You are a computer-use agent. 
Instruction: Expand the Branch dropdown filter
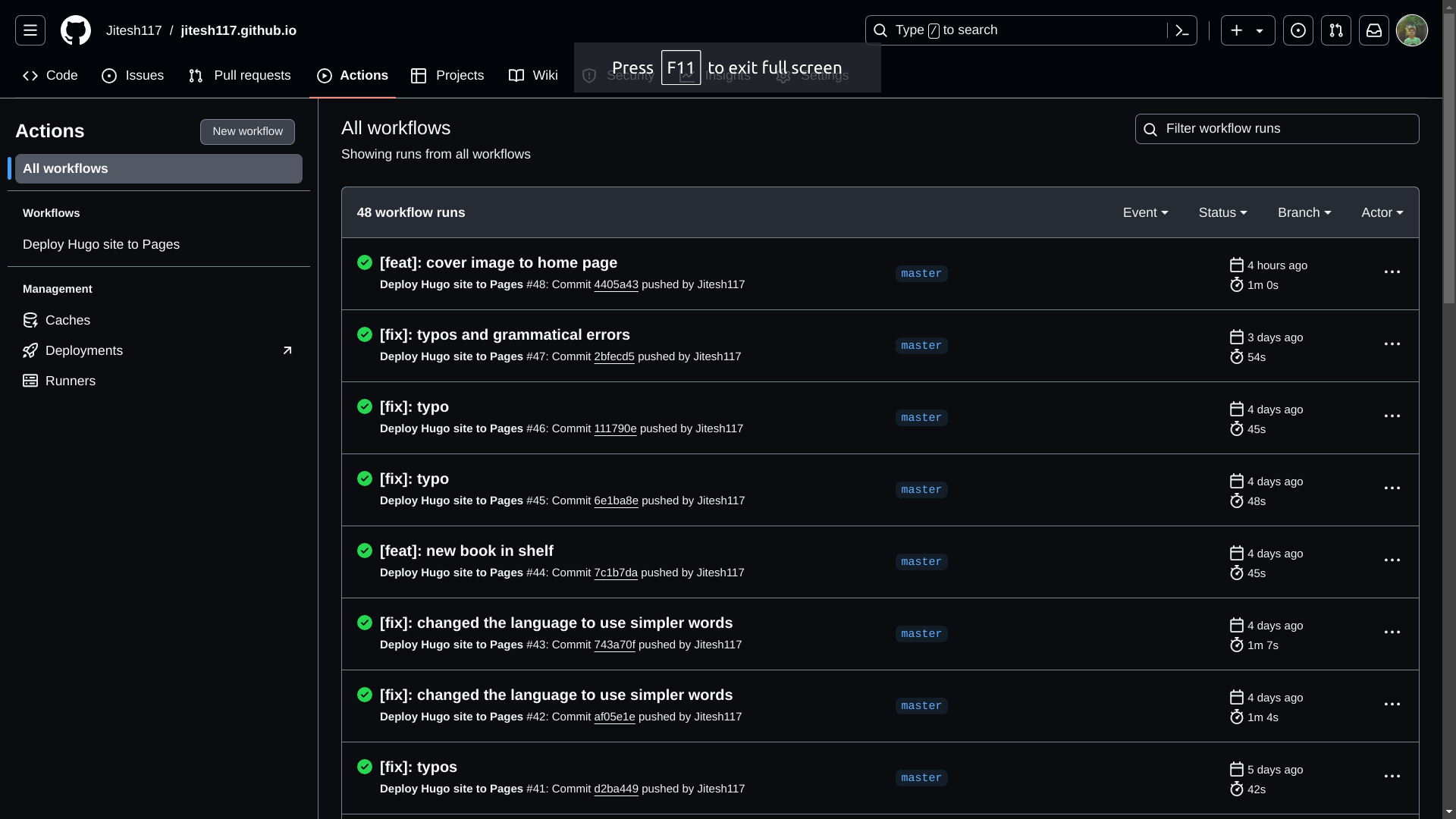point(1304,212)
